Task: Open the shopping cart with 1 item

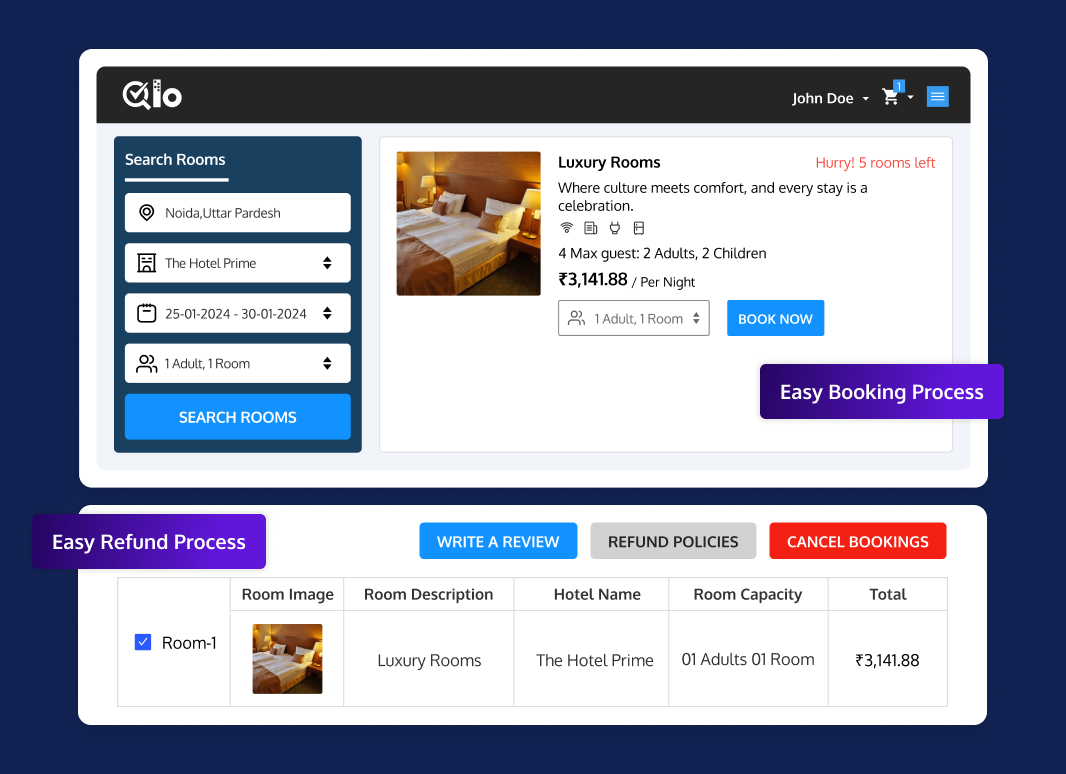Action: (889, 97)
